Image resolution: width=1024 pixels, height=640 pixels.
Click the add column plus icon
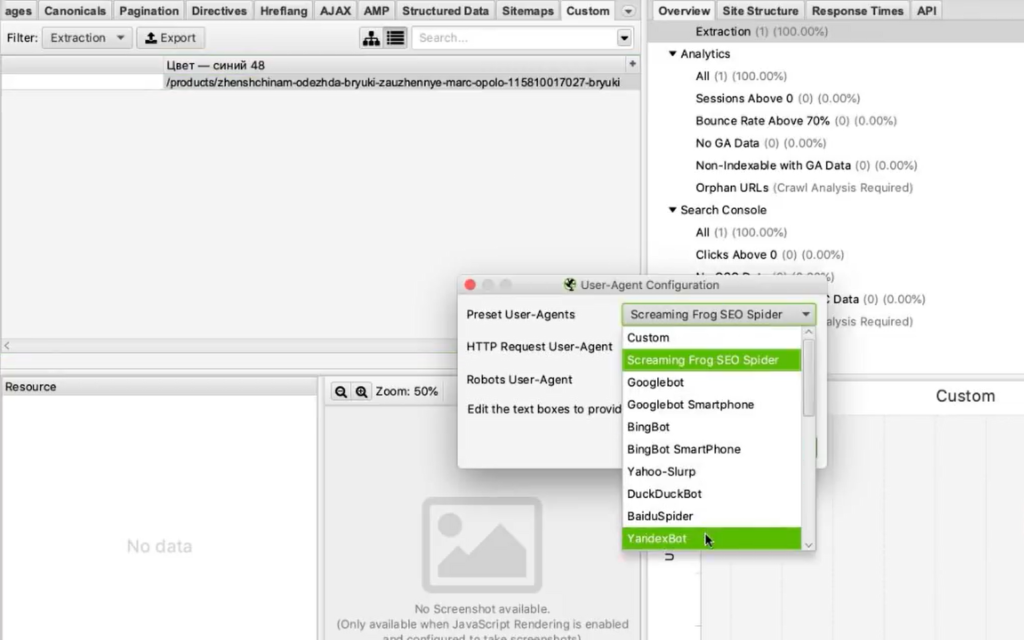631,64
